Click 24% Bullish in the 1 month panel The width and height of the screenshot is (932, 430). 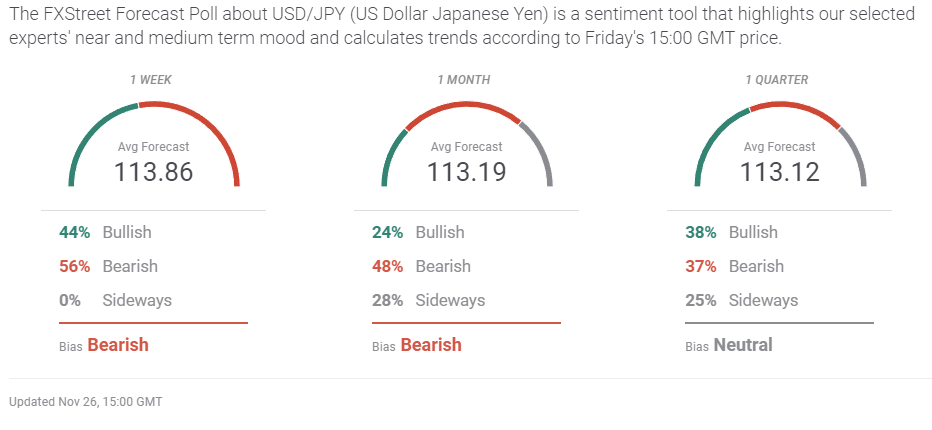tap(420, 232)
